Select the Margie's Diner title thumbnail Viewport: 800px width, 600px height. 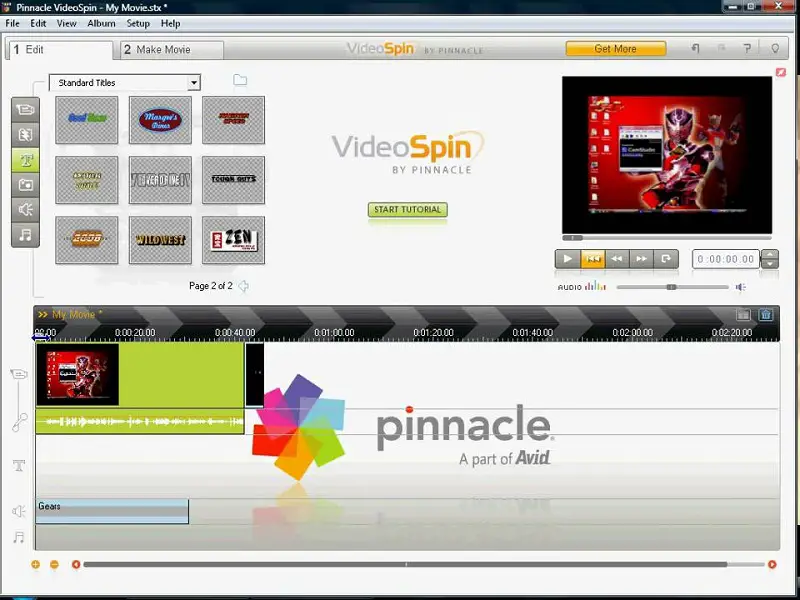[160, 120]
